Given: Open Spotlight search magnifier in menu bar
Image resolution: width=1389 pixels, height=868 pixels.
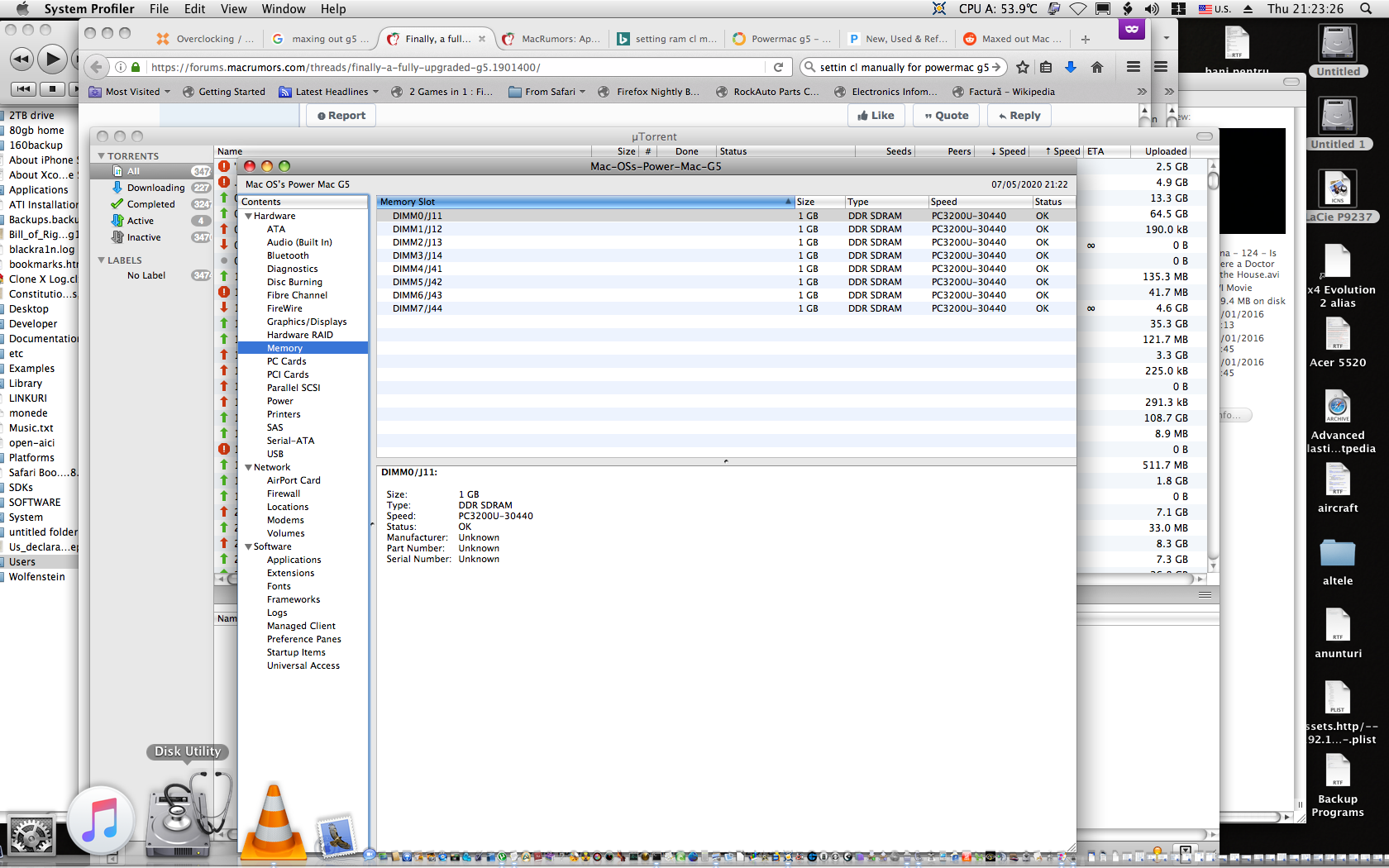Looking at the screenshot, I should [1366, 9].
